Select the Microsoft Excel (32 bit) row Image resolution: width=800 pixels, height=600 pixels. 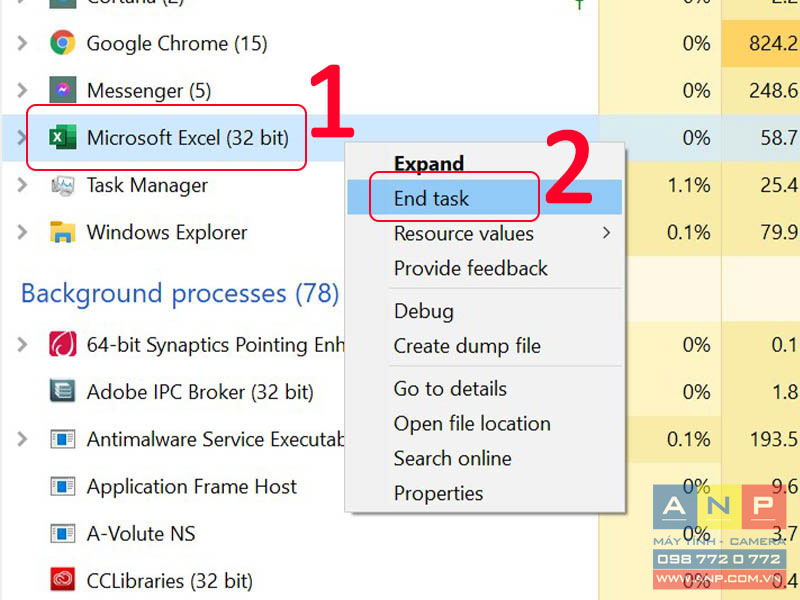coord(299,138)
